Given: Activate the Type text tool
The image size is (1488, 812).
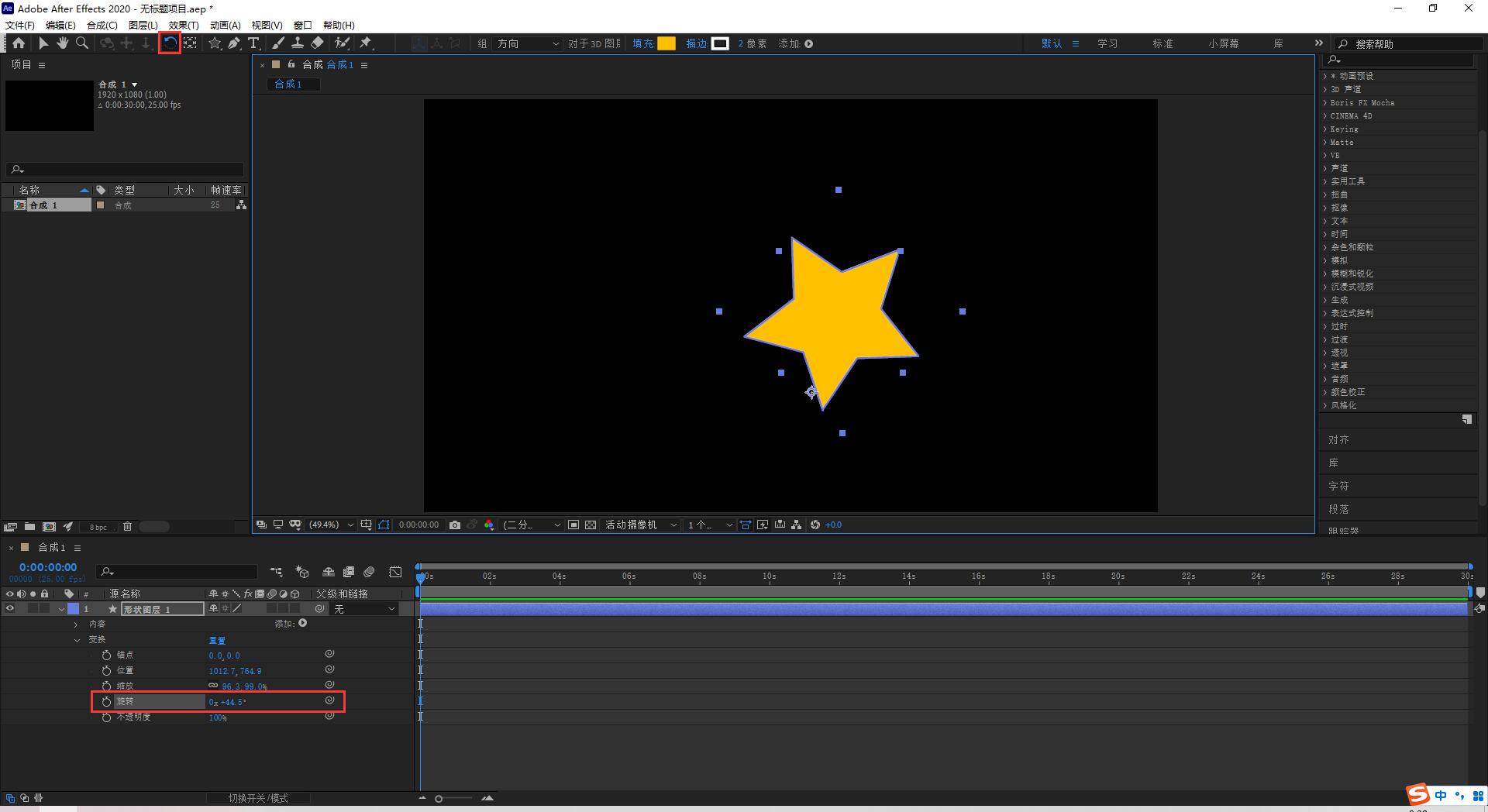Looking at the screenshot, I should [x=253, y=43].
